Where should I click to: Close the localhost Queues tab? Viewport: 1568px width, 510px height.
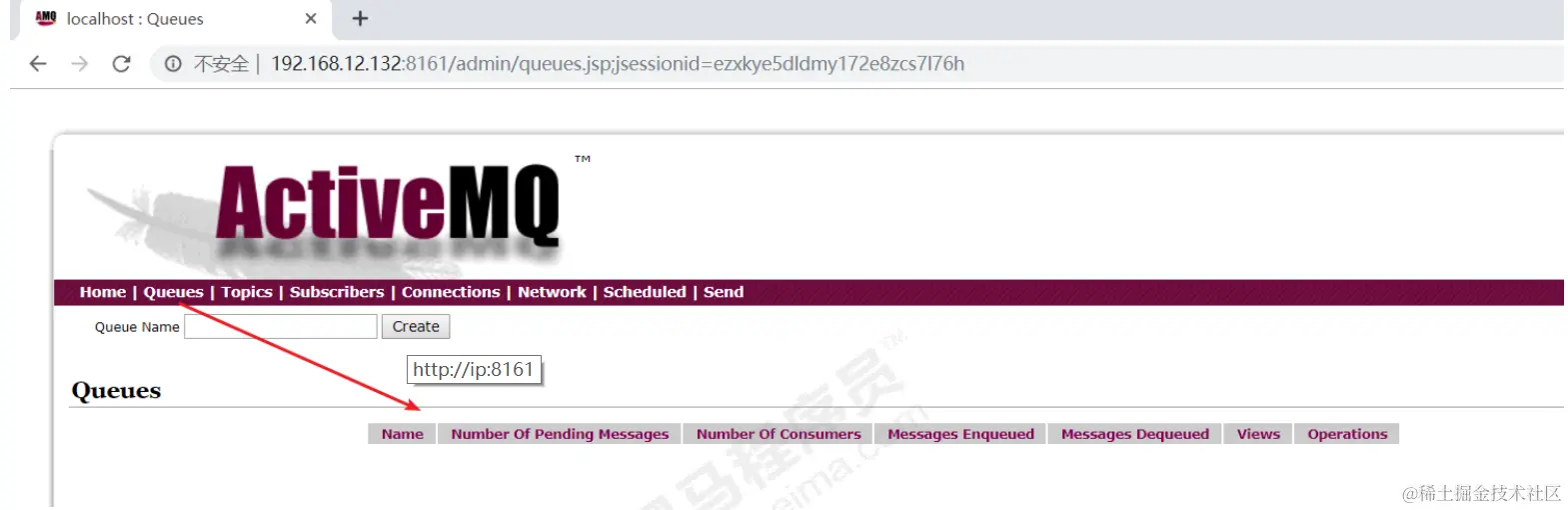click(311, 18)
